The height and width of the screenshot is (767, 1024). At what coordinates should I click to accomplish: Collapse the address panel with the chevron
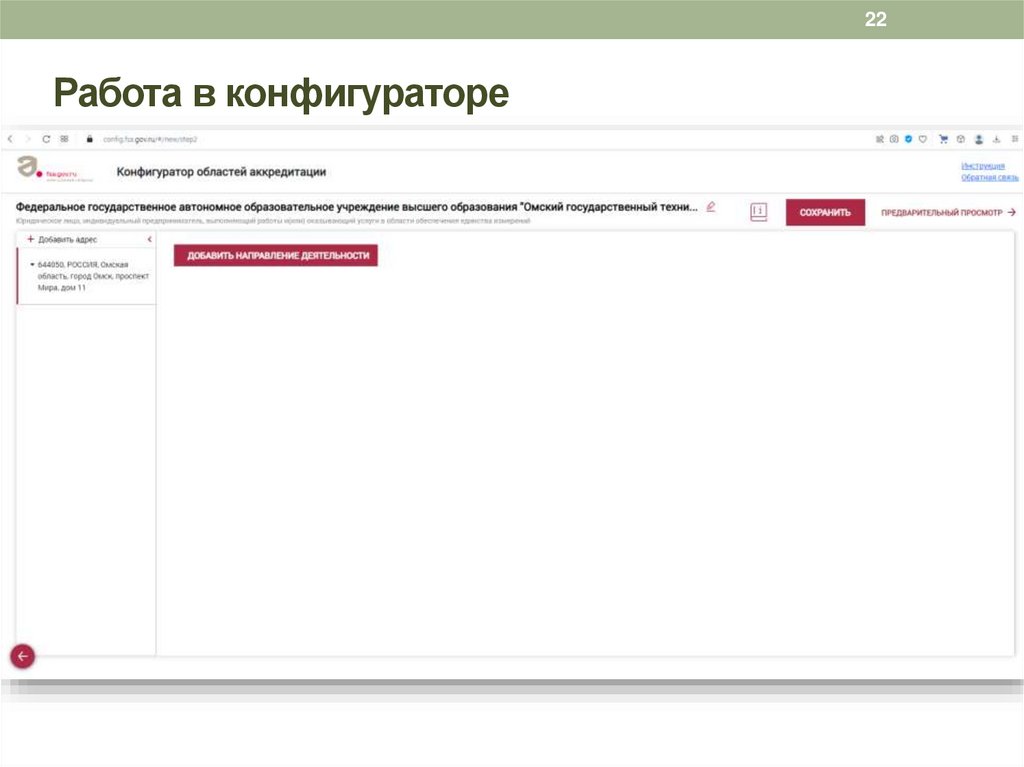(x=149, y=239)
